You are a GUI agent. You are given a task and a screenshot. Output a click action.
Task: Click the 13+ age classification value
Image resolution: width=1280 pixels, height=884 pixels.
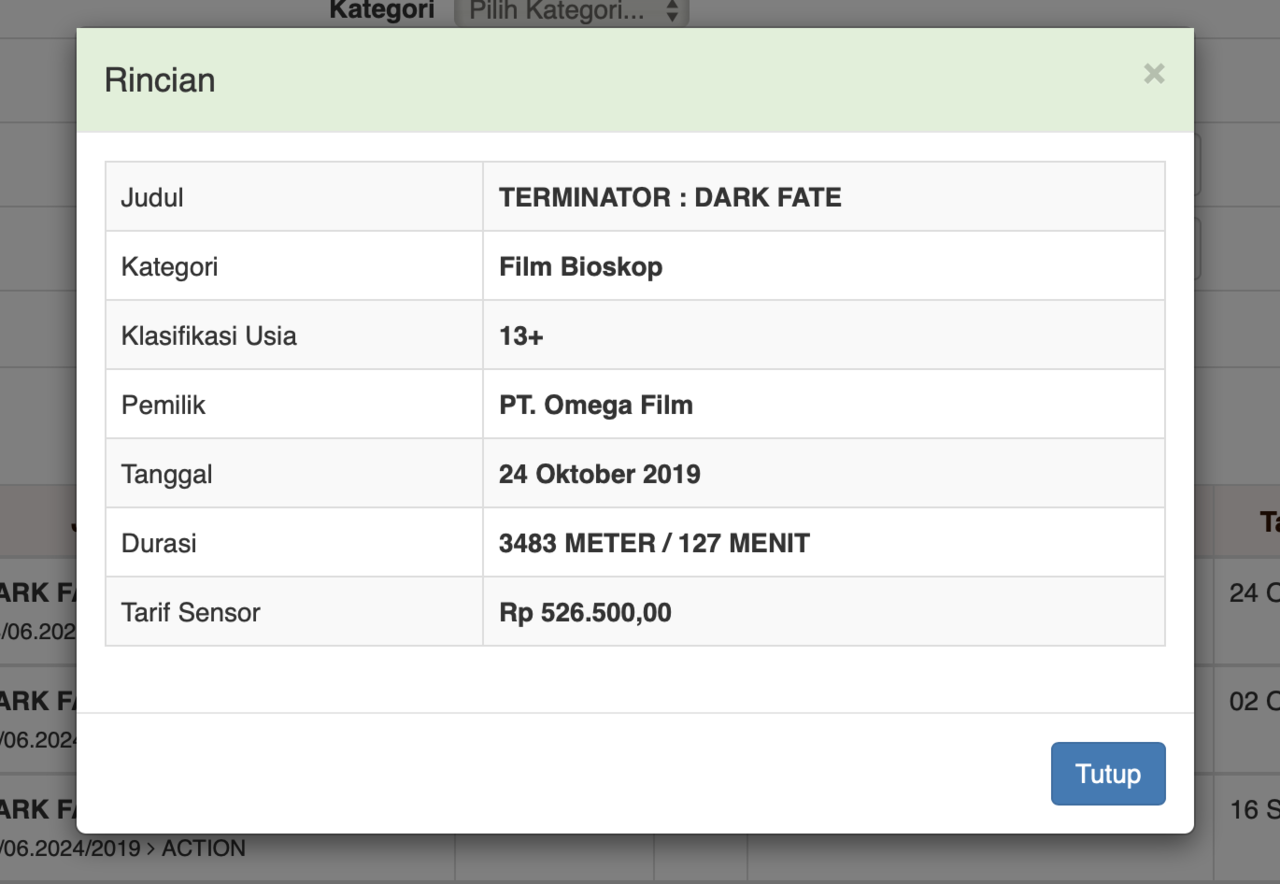click(x=521, y=336)
